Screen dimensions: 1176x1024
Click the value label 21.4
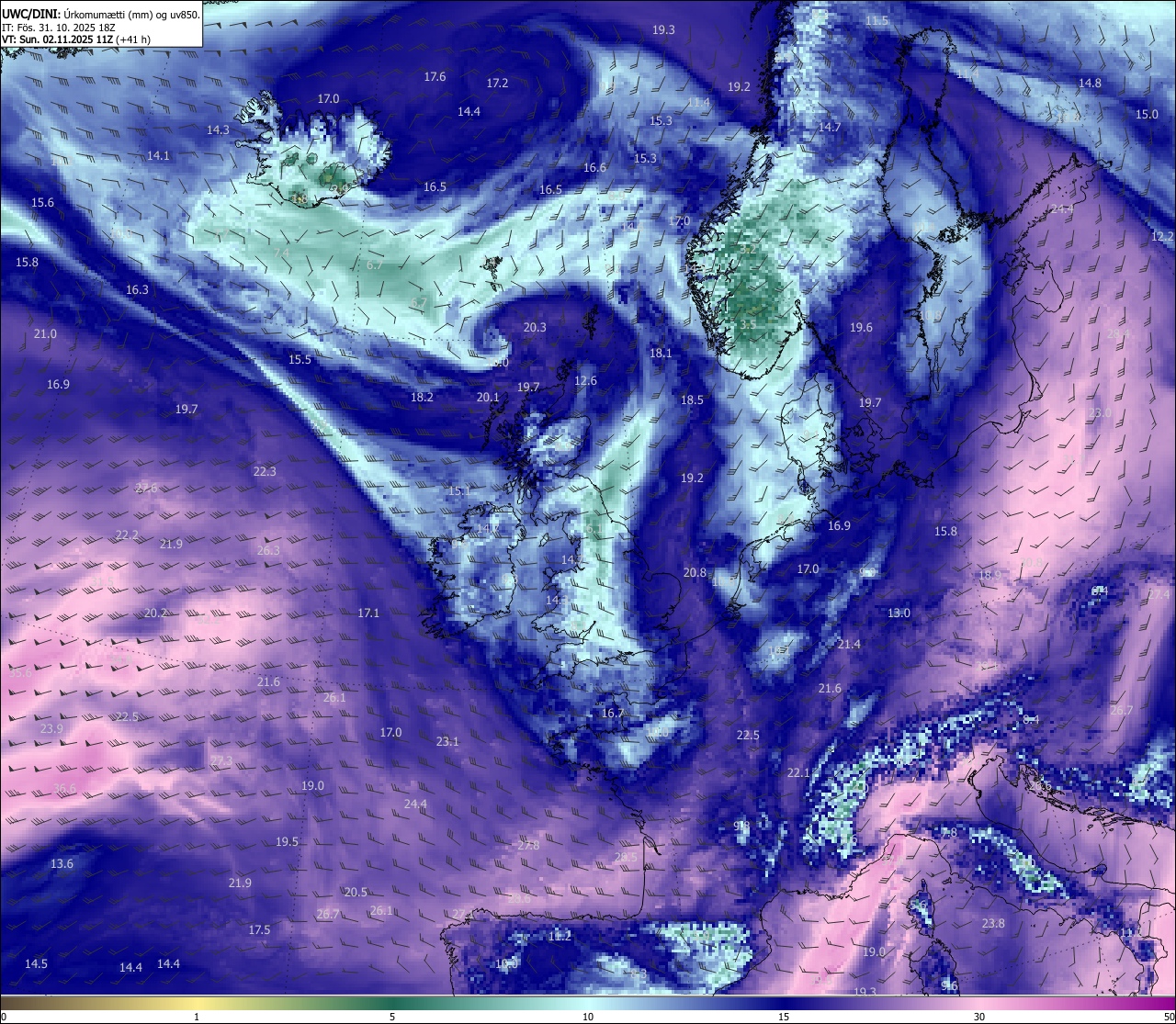[x=849, y=644]
